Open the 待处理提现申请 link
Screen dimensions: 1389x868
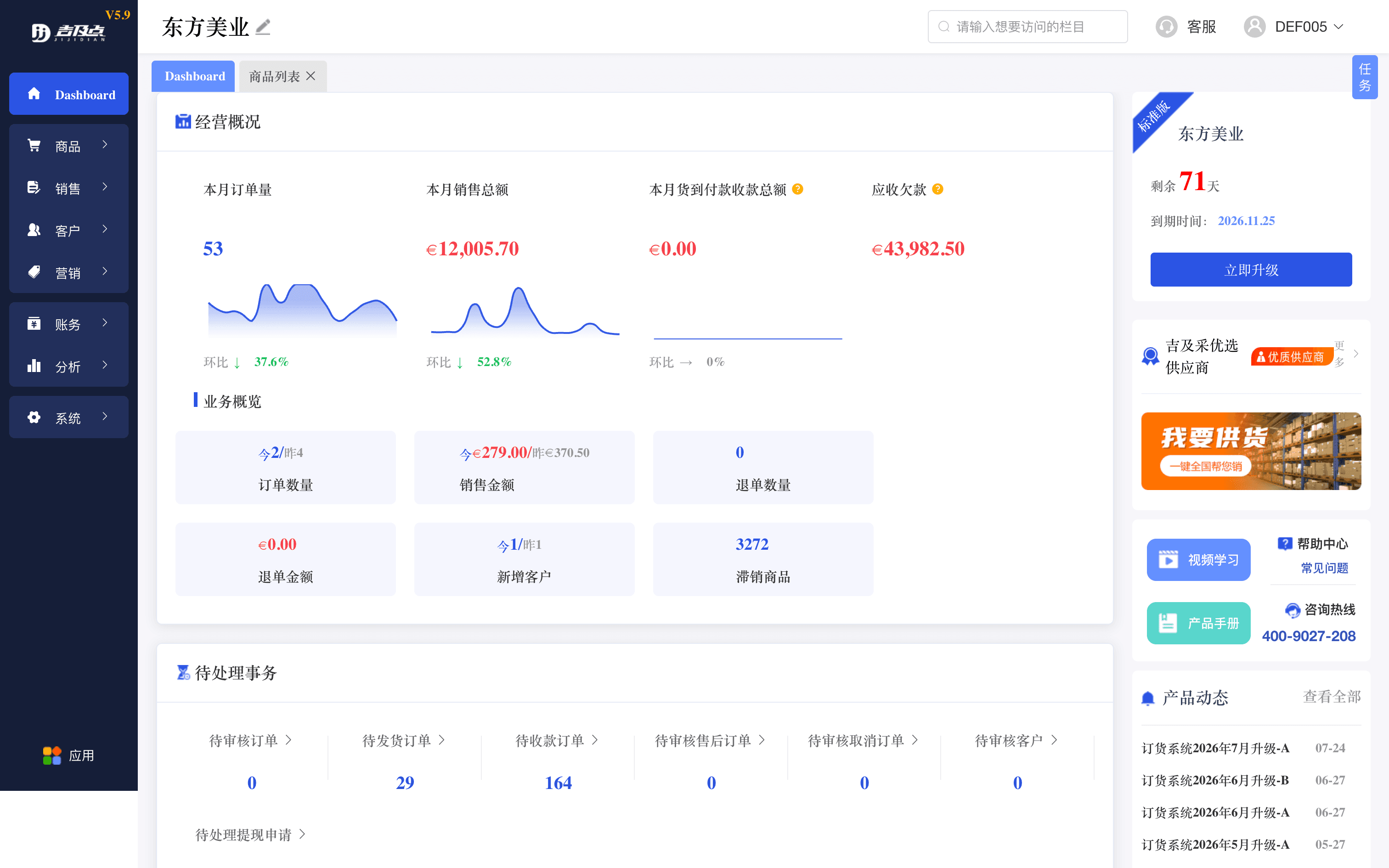pyautogui.click(x=251, y=835)
